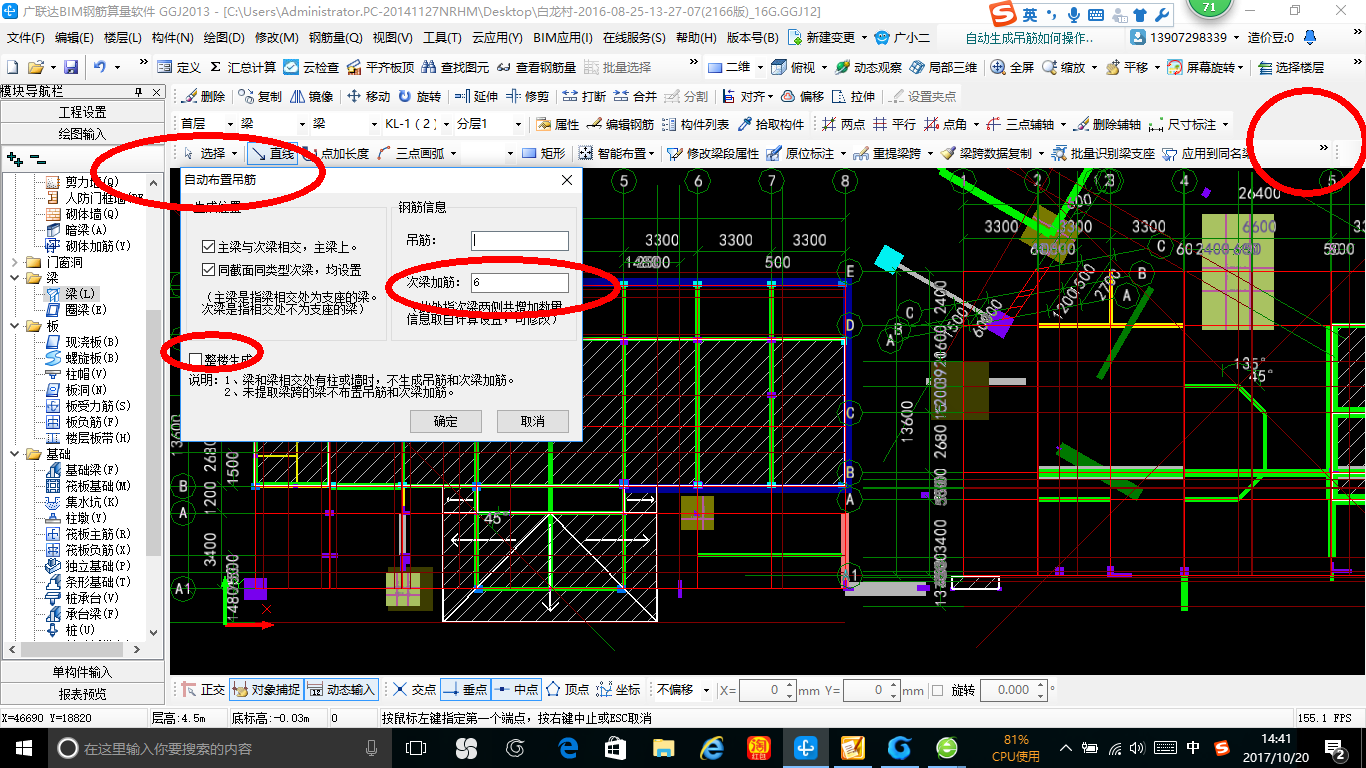Image resolution: width=1366 pixels, height=768 pixels.
Task: Open 云检查 cloud check
Action: pyautogui.click(x=311, y=67)
